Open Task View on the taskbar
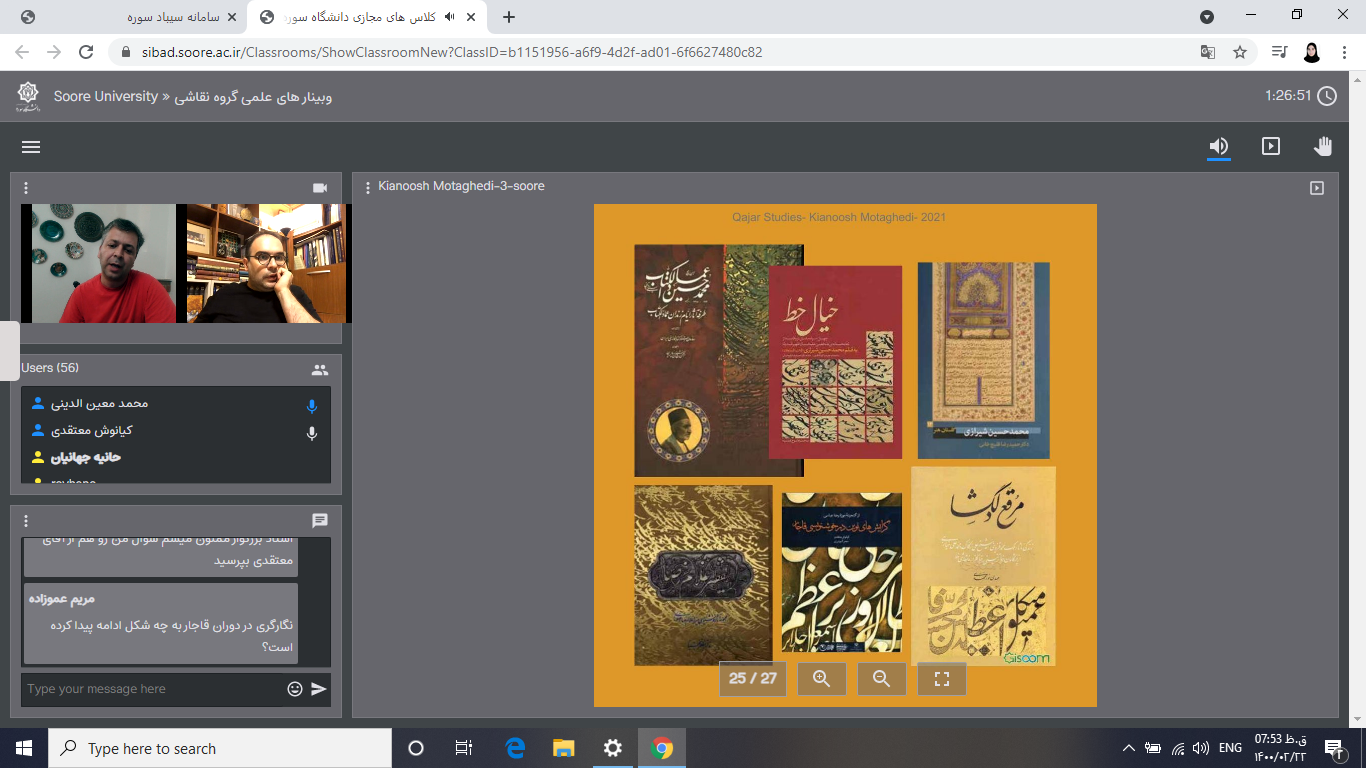Viewport: 1366px width, 768px height. [463, 748]
